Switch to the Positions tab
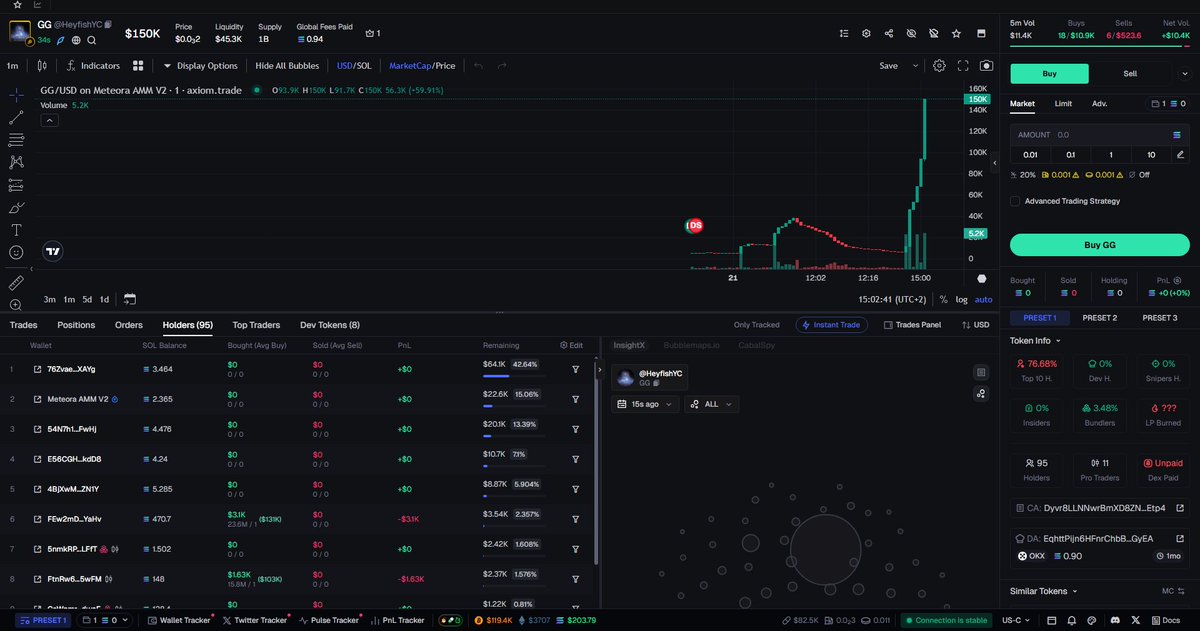This screenshot has width=1200, height=631. point(76,325)
